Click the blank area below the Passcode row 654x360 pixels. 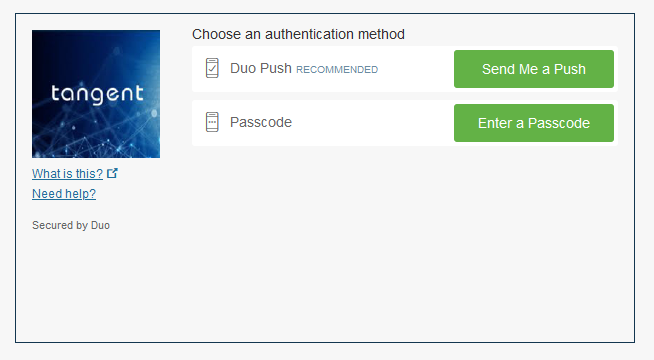405,242
